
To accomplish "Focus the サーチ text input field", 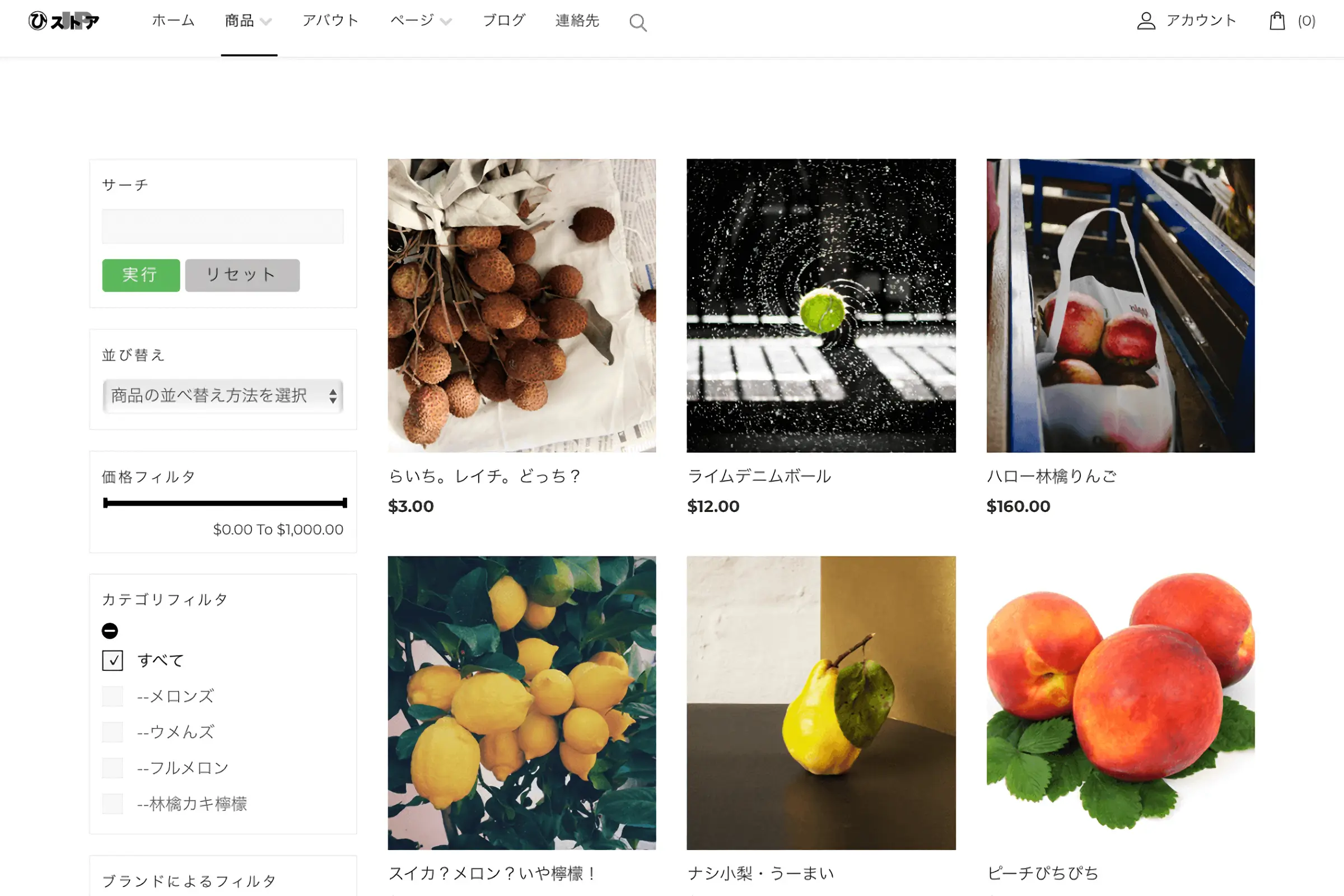I will (x=223, y=226).
